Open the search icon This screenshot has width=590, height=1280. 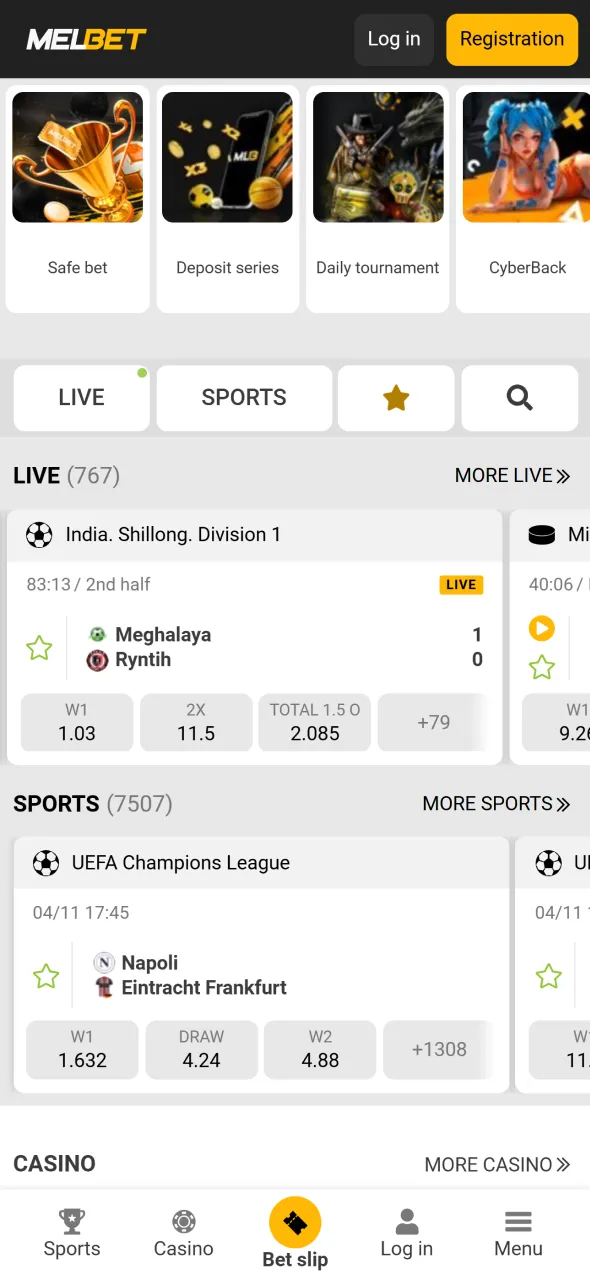point(519,397)
